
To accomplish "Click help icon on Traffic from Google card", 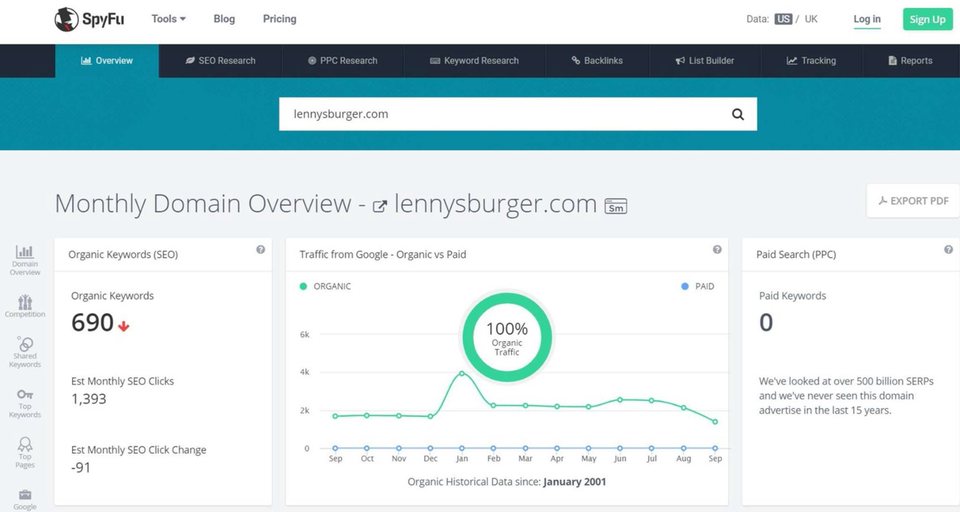I will click(717, 249).
